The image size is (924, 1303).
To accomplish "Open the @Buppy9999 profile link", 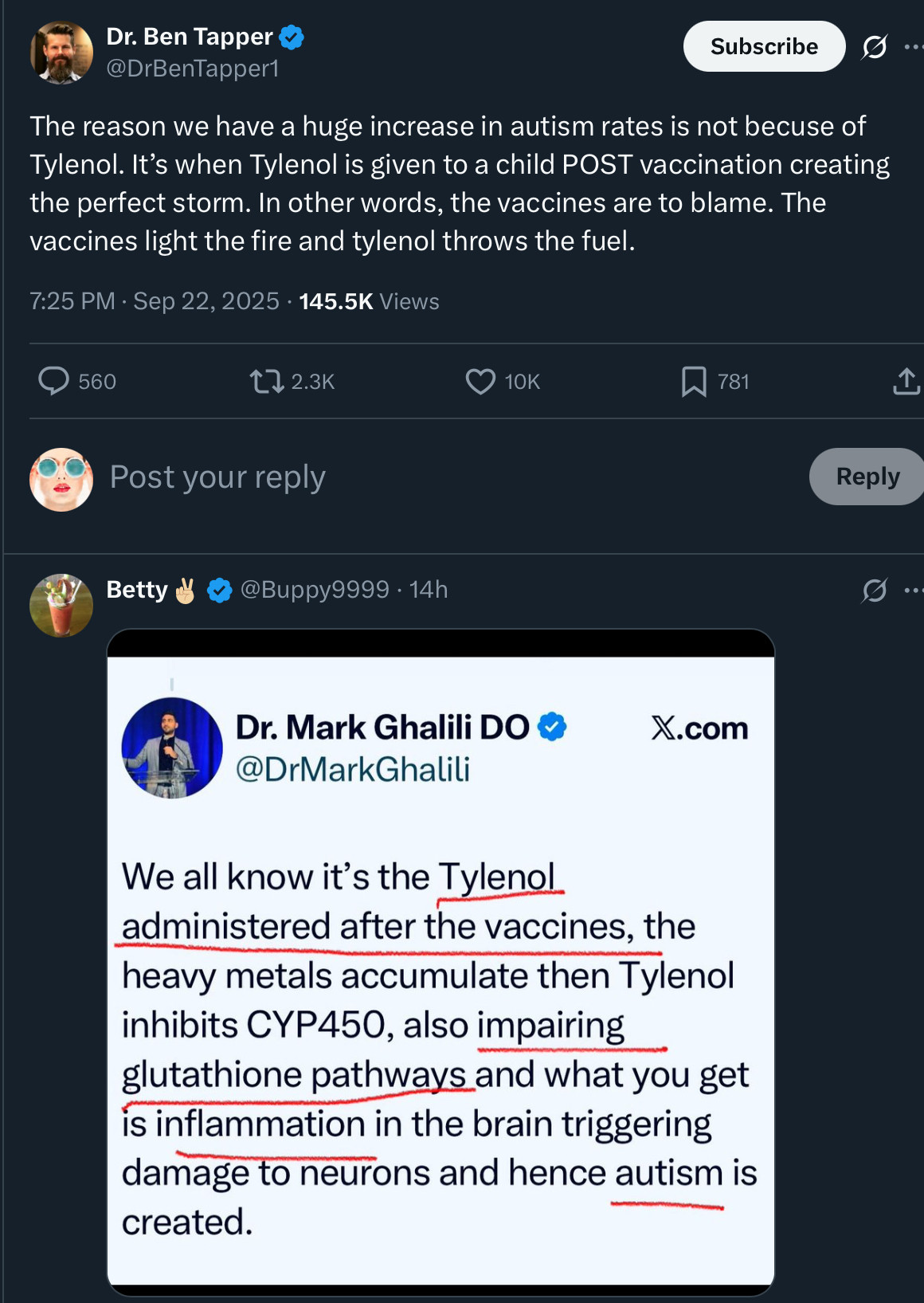I will [315, 590].
